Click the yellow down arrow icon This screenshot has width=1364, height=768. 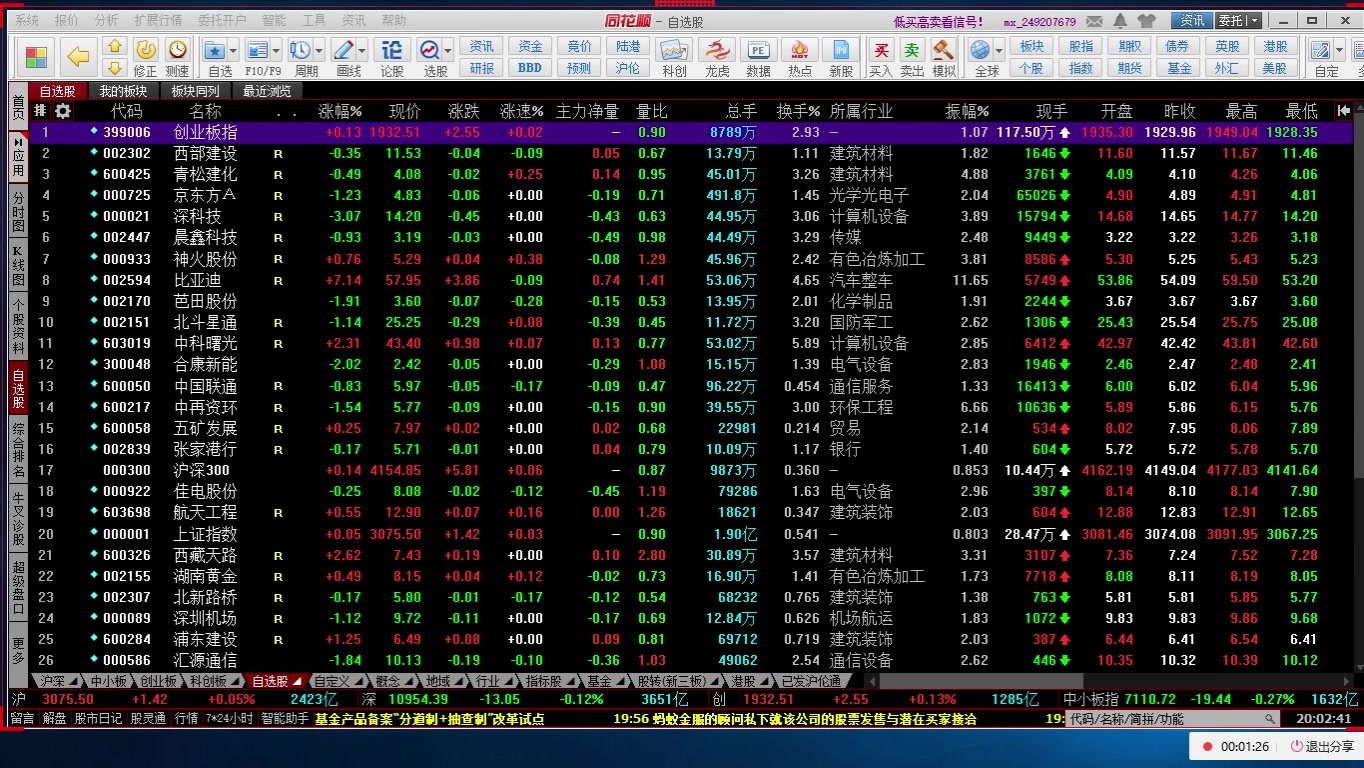coord(114,68)
